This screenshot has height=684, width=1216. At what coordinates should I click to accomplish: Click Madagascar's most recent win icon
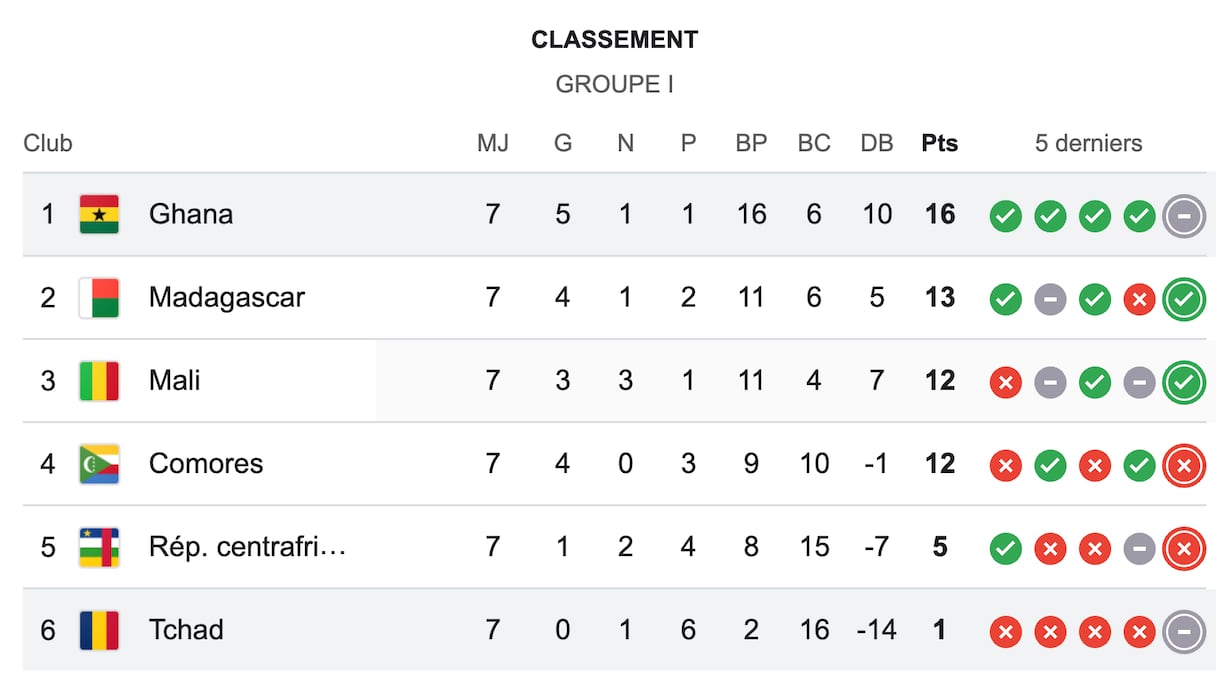[1183, 298]
